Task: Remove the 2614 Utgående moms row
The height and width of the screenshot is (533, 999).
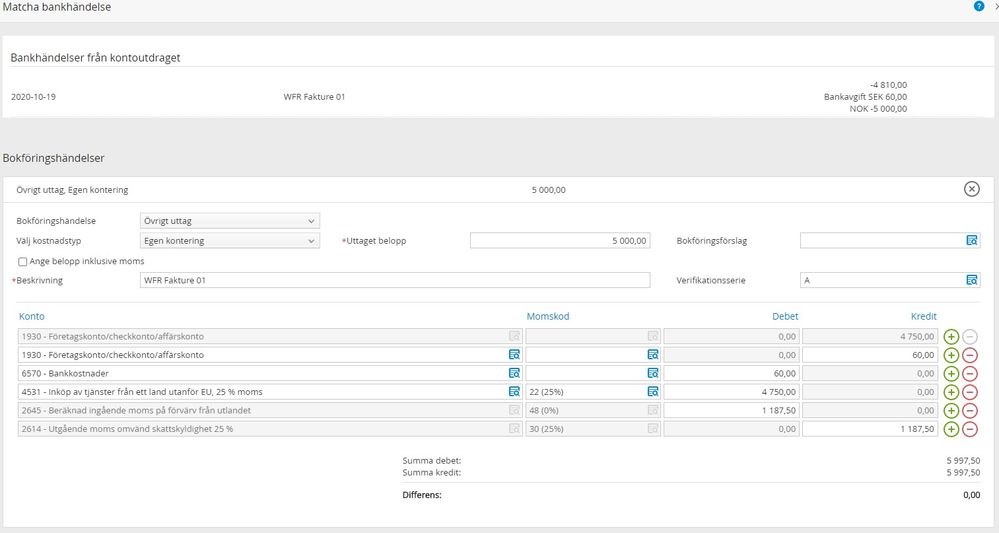Action: [970, 429]
